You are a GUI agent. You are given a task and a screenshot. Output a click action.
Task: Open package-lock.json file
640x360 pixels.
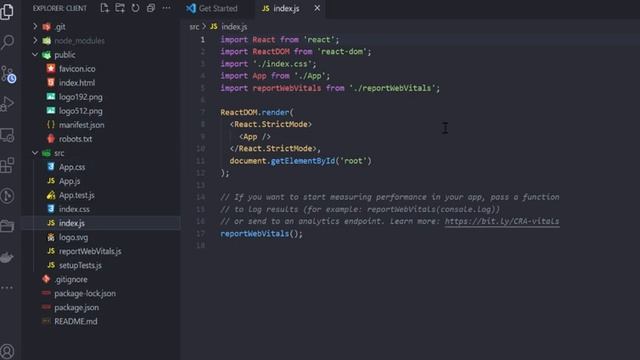(x=84, y=293)
